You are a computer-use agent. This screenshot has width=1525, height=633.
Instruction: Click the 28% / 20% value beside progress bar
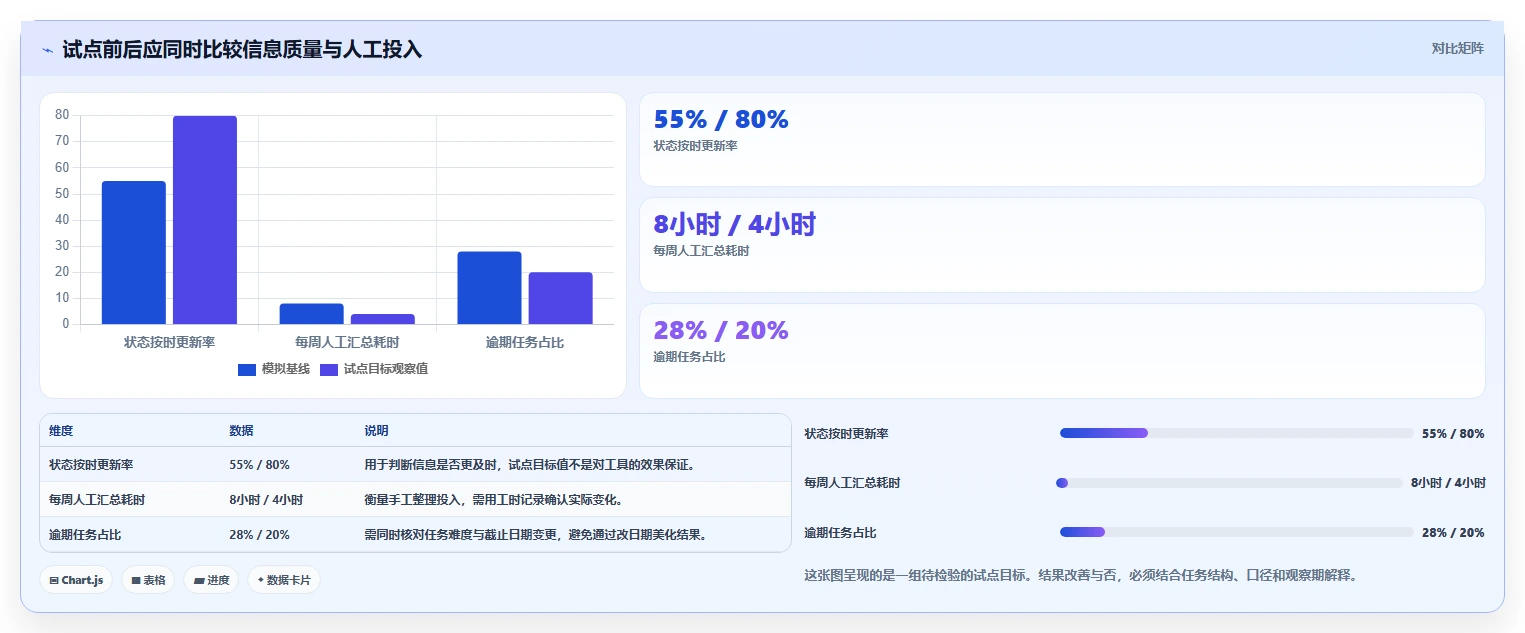1453,533
